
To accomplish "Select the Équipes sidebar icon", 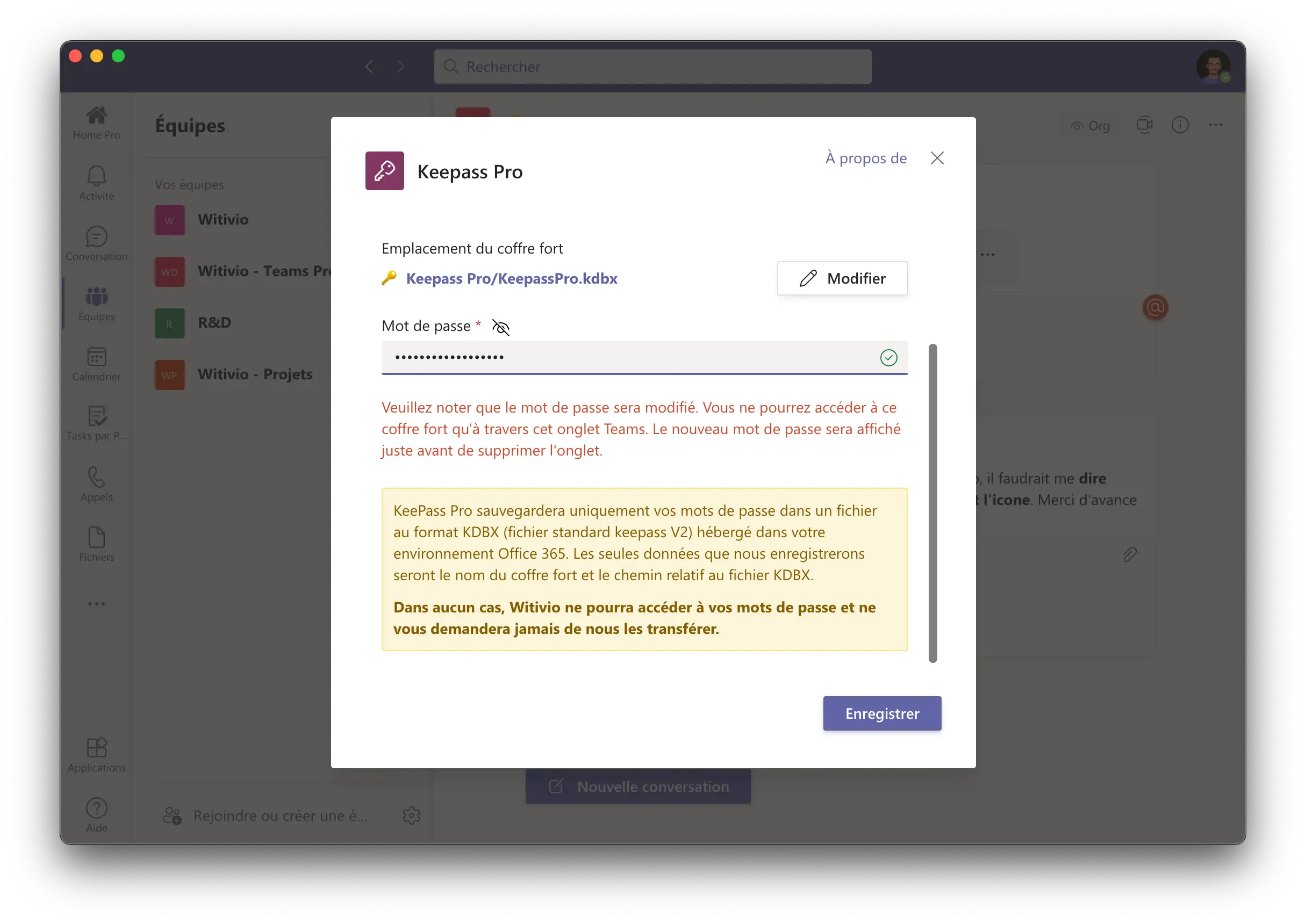I will pos(96,304).
